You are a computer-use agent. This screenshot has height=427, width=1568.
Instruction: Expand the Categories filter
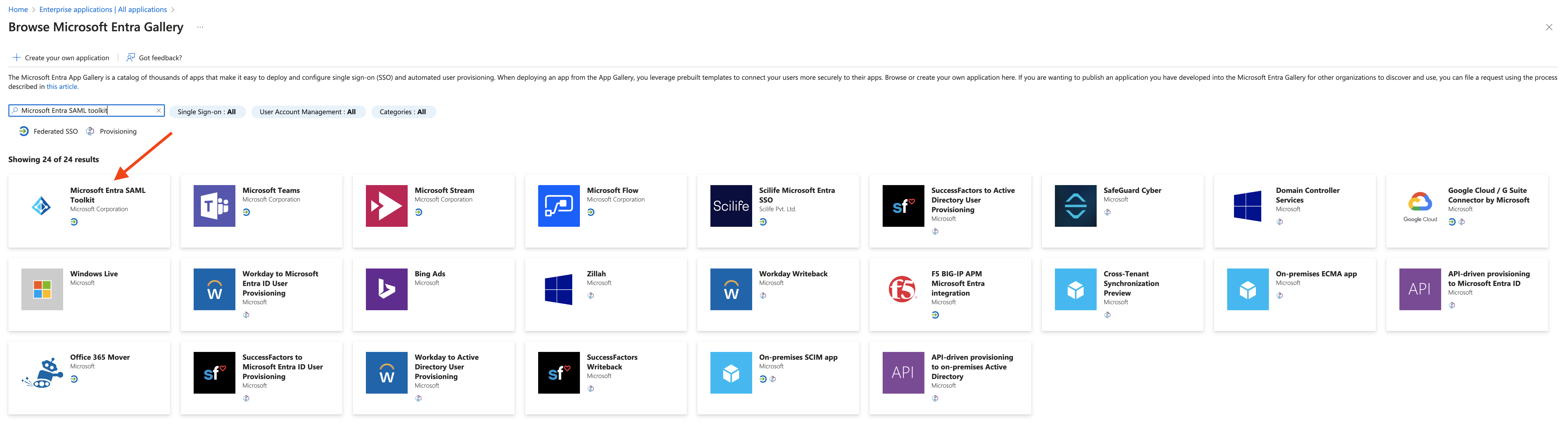[402, 112]
